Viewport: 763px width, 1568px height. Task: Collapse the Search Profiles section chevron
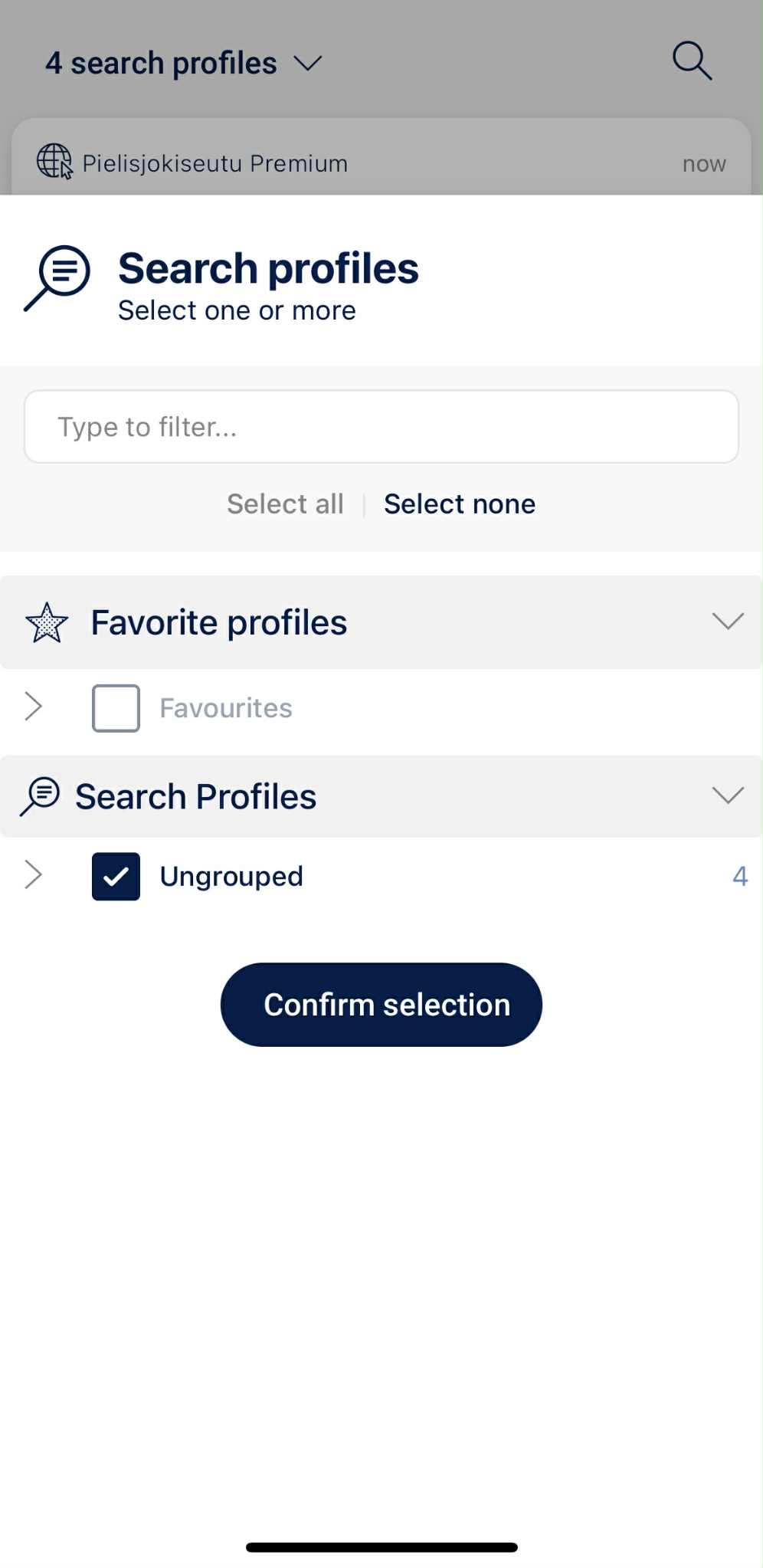[x=727, y=795]
